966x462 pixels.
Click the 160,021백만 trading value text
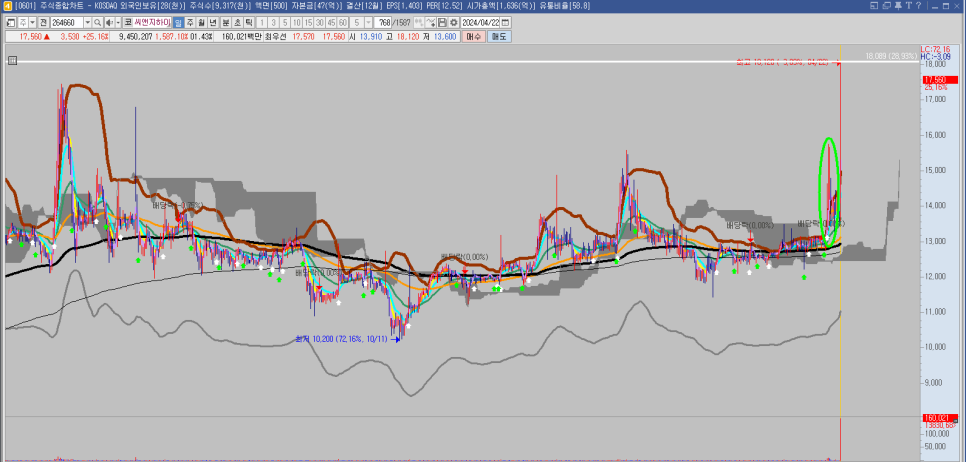point(242,36)
